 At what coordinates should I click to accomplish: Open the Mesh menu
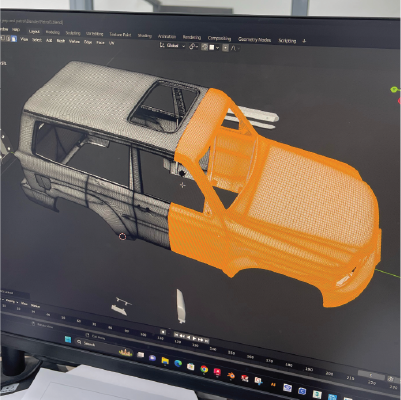pyautogui.click(x=60, y=41)
